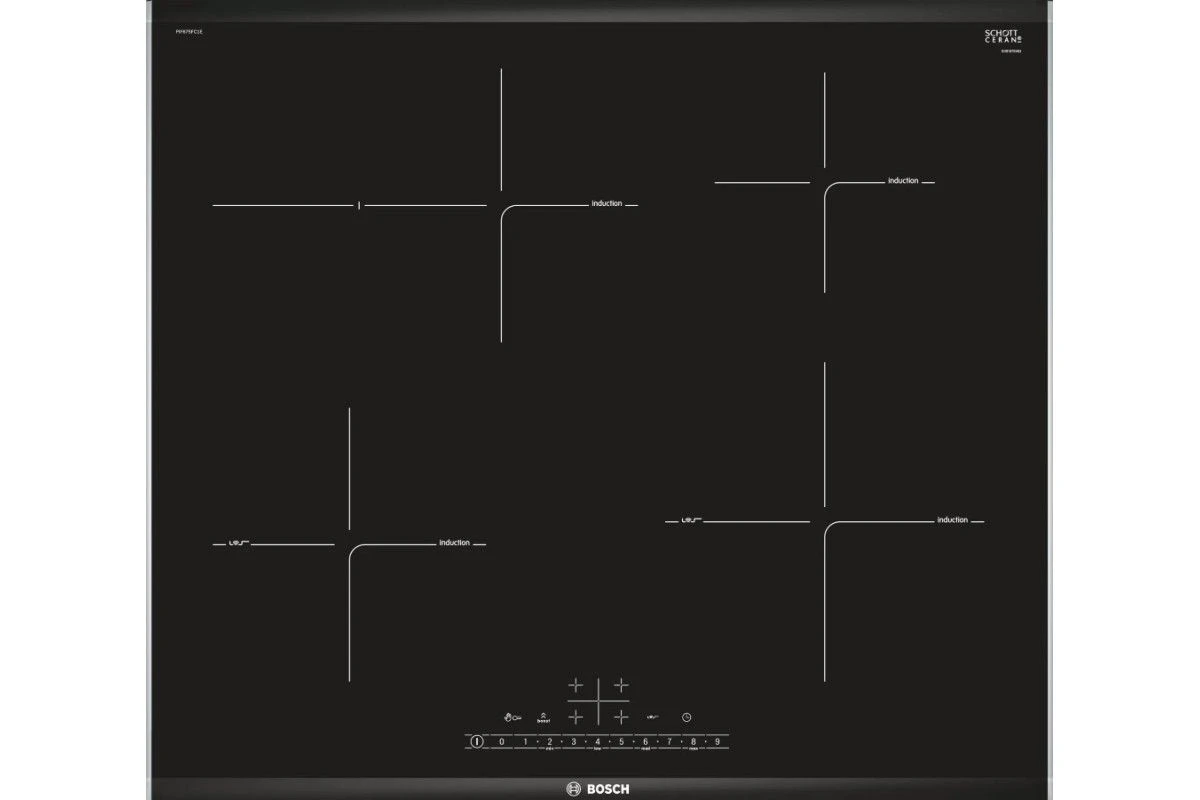The image size is (1200, 800).
Task: Turn on the boost function
Action: [x=544, y=717]
